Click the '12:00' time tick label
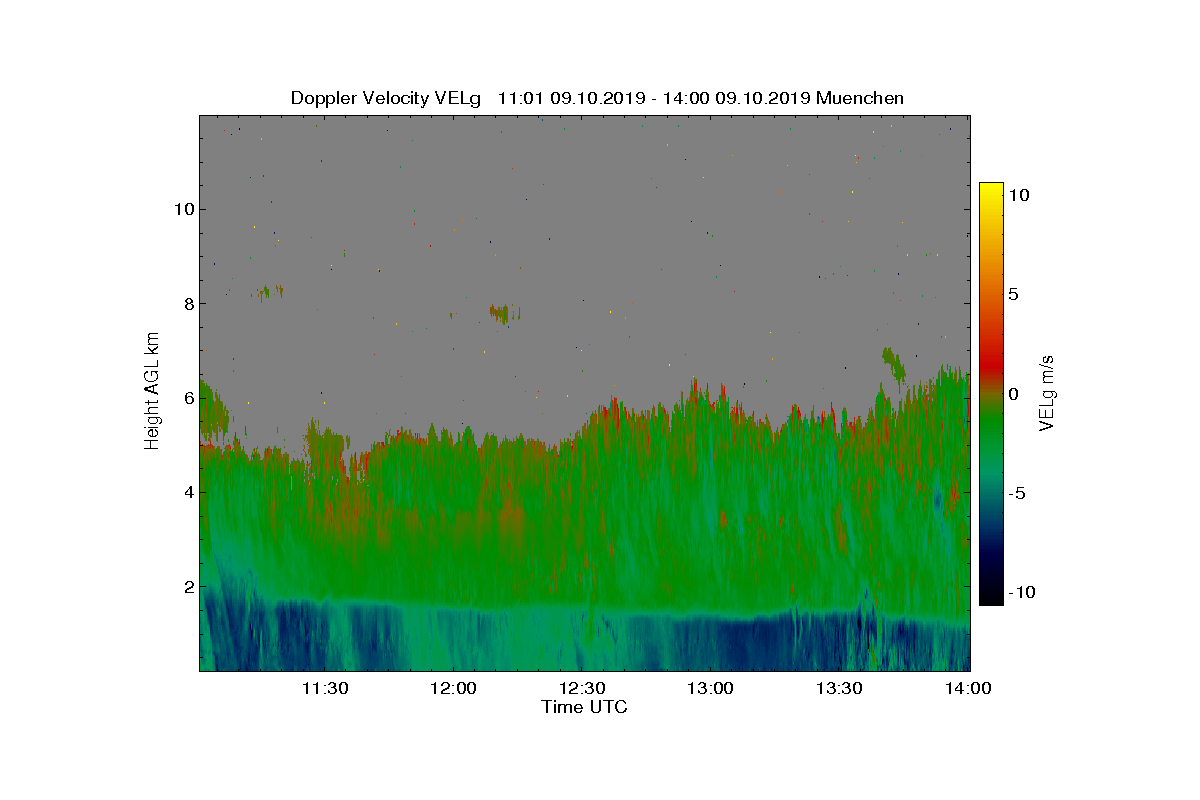The height and width of the screenshot is (800, 1200). 454,689
